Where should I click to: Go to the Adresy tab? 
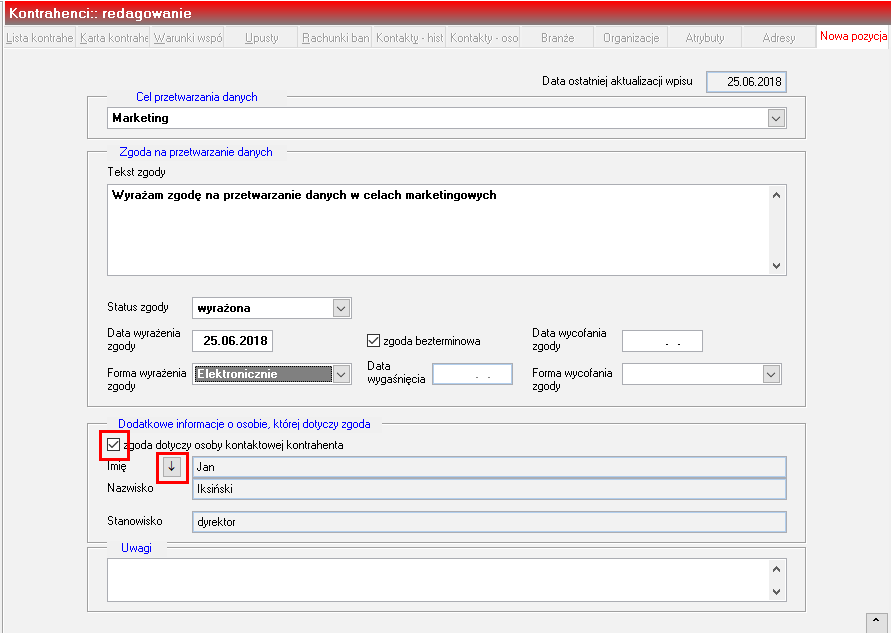pyautogui.click(x=778, y=38)
